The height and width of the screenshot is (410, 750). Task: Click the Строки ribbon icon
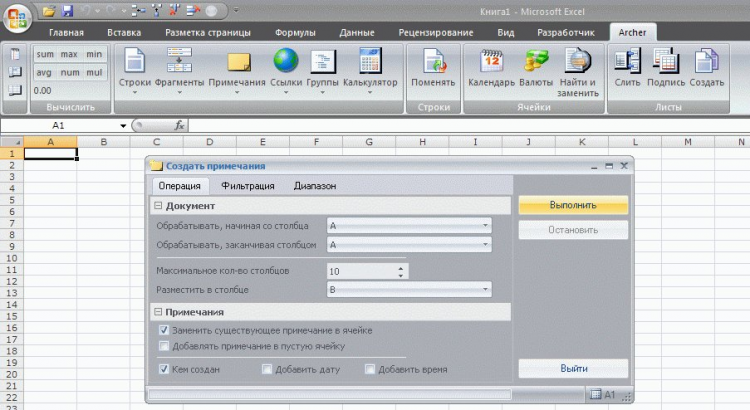click(134, 61)
